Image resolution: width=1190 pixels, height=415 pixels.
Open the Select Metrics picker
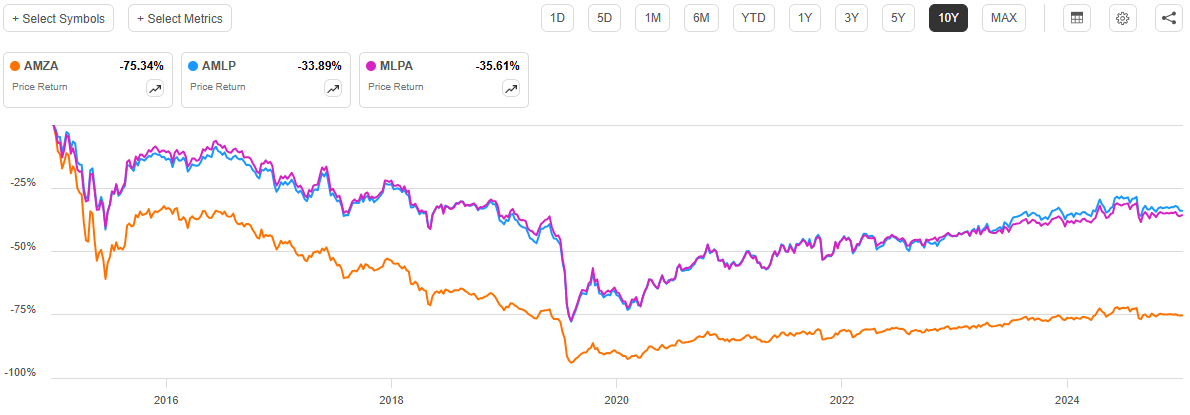[x=181, y=18]
